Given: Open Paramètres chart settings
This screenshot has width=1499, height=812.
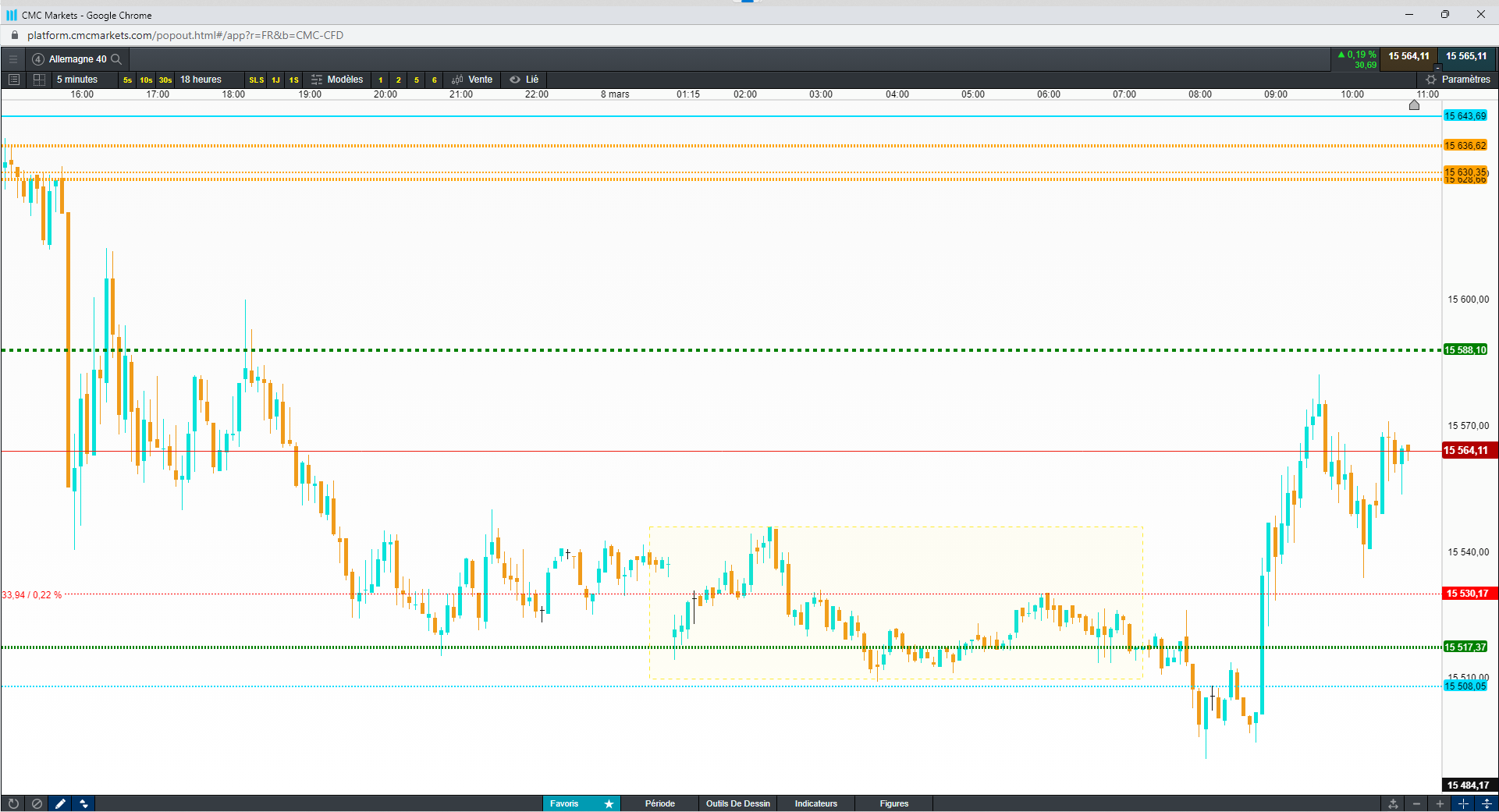Looking at the screenshot, I should pyautogui.click(x=1458, y=80).
